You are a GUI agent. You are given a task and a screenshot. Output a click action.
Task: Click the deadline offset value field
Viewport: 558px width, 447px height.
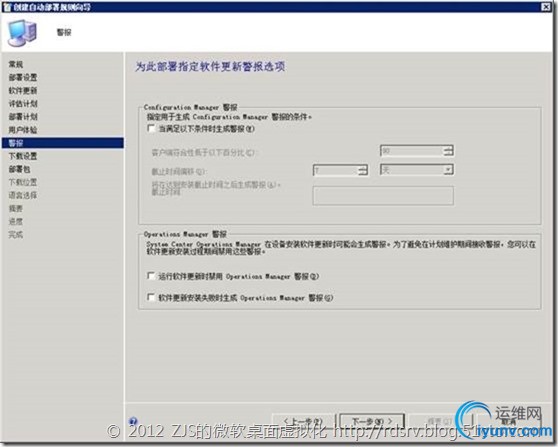(x=336, y=170)
